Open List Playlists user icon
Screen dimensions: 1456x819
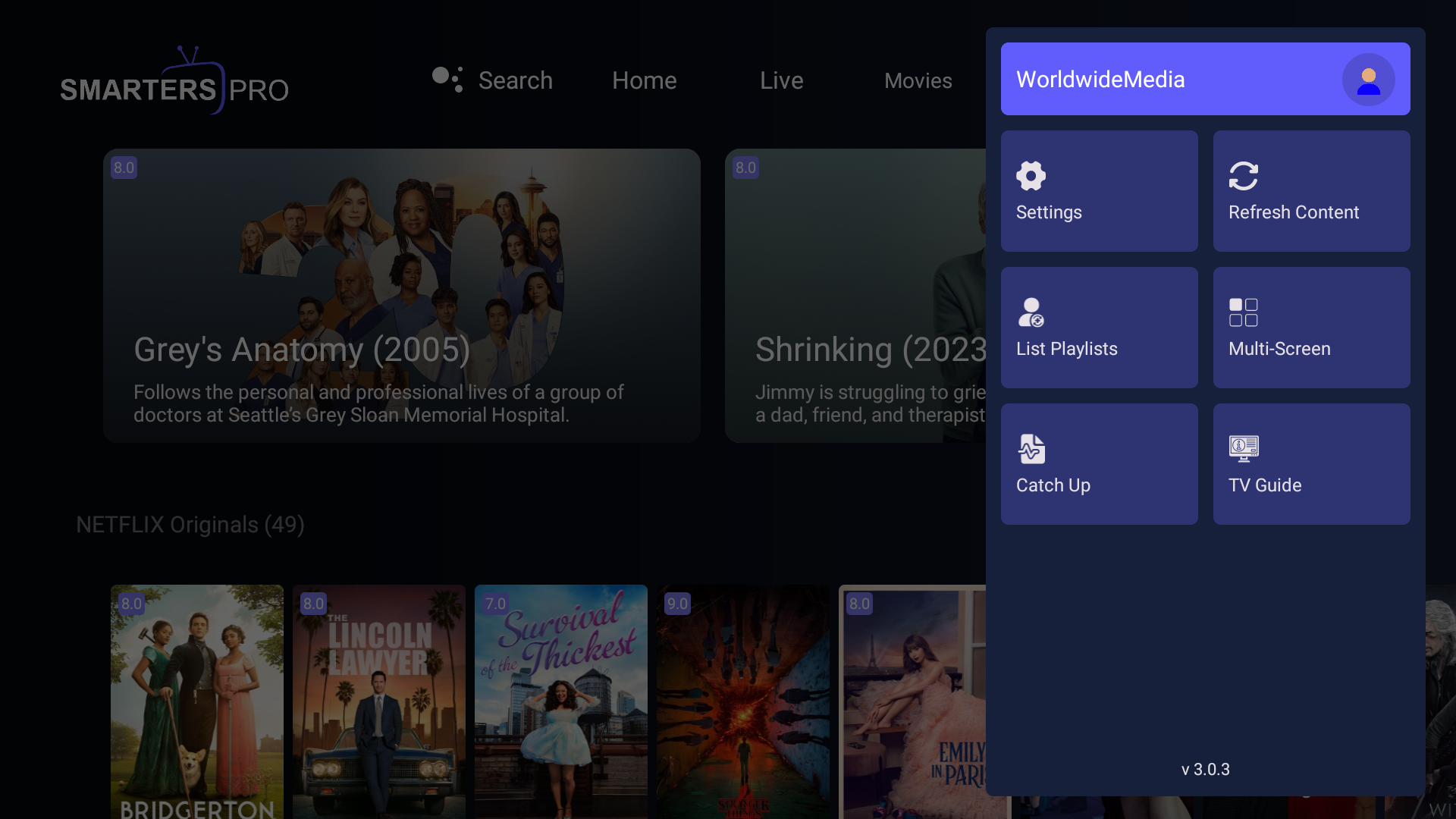tap(1031, 312)
